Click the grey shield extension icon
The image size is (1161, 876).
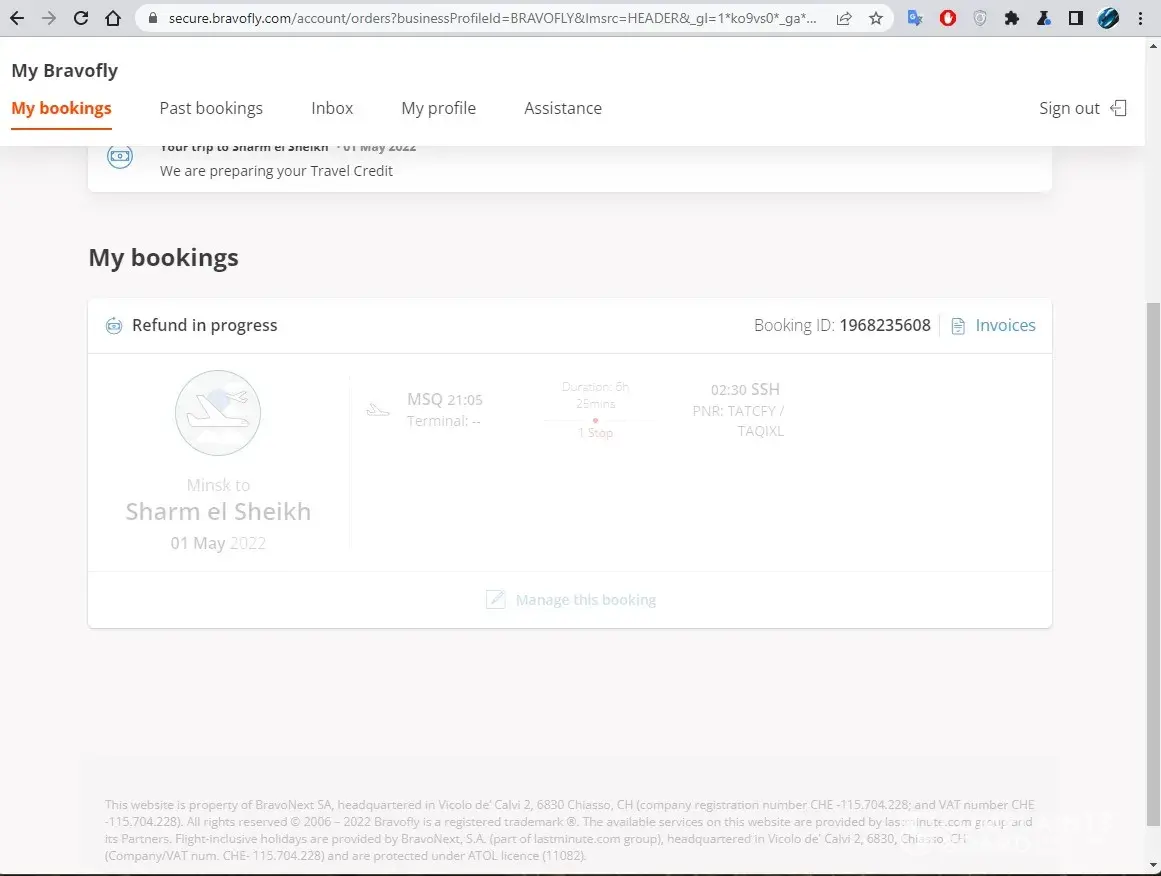click(x=980, y=19)
